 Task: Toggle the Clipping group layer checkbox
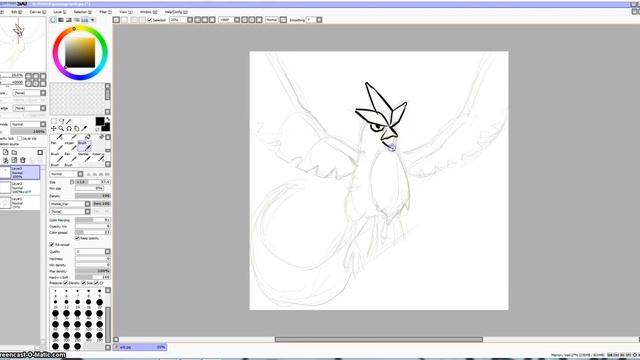pyautogui.click(x=19, y=139)
